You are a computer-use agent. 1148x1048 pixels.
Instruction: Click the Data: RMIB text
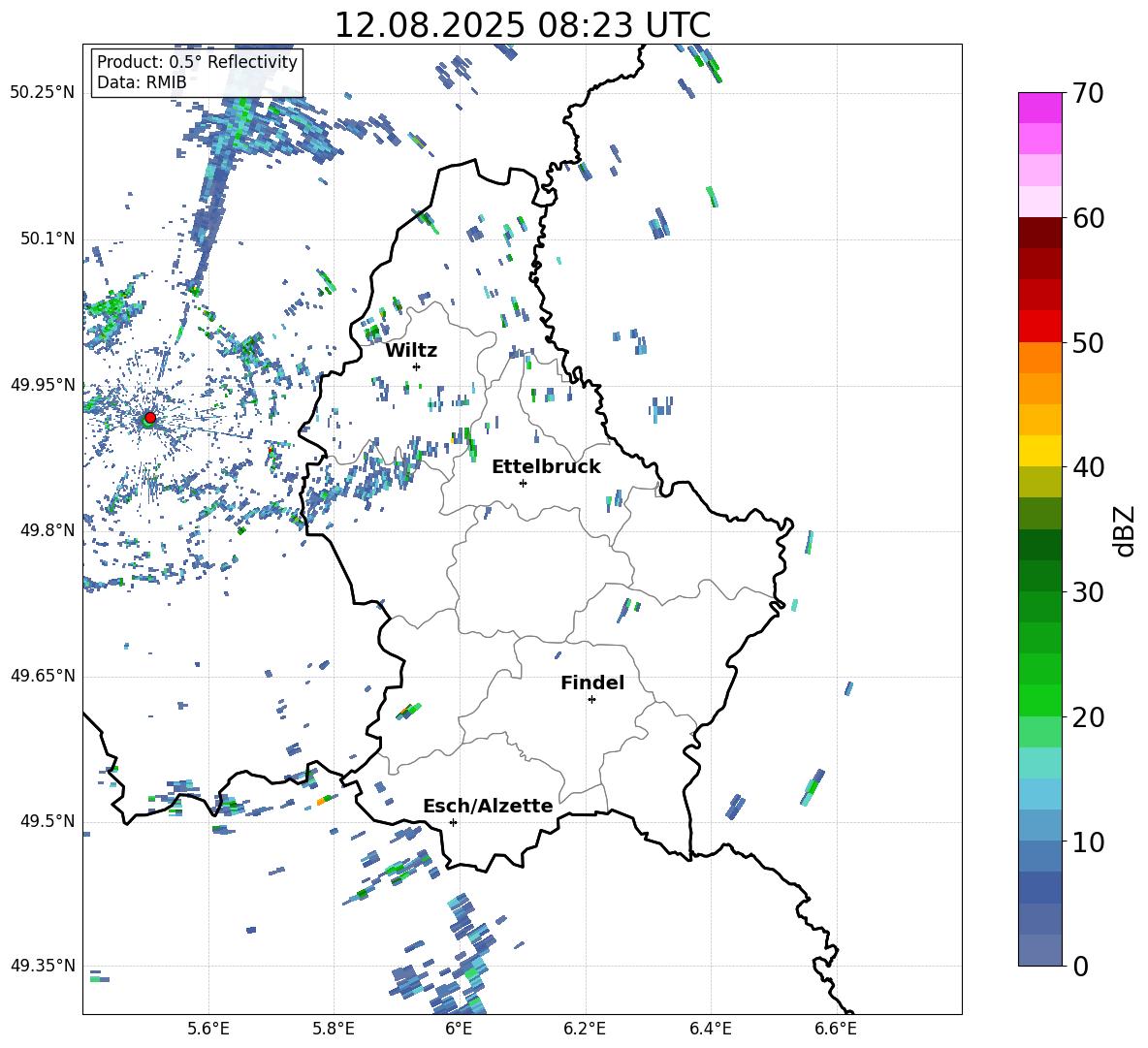[142, 82]
